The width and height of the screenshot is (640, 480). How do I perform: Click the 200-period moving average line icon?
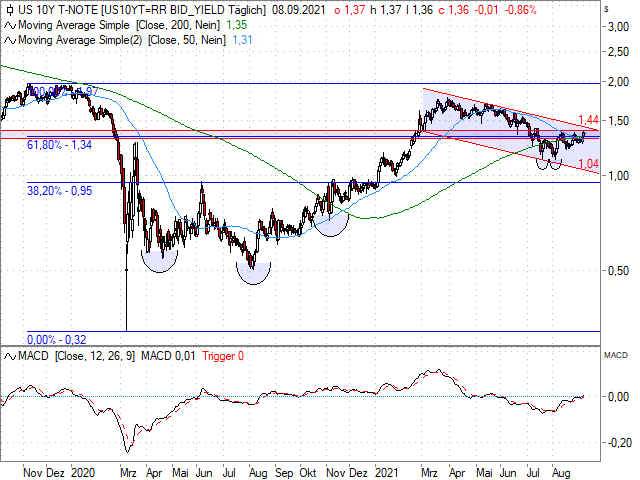9,23
